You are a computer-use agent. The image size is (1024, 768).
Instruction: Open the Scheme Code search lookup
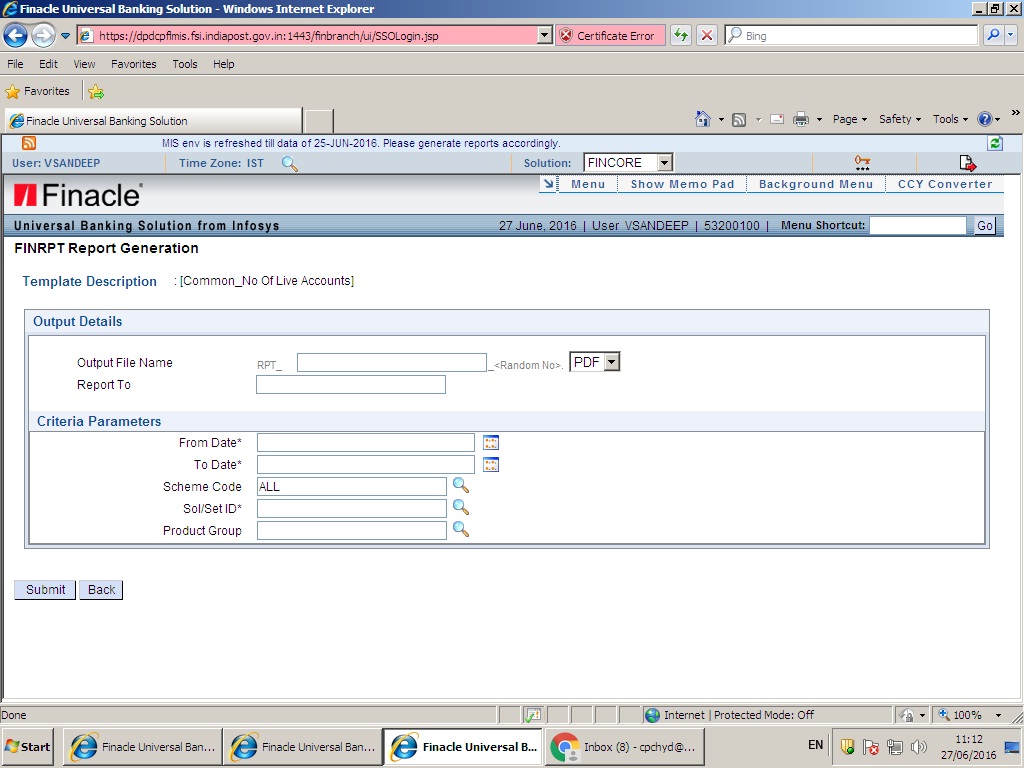tap(461, 486)
